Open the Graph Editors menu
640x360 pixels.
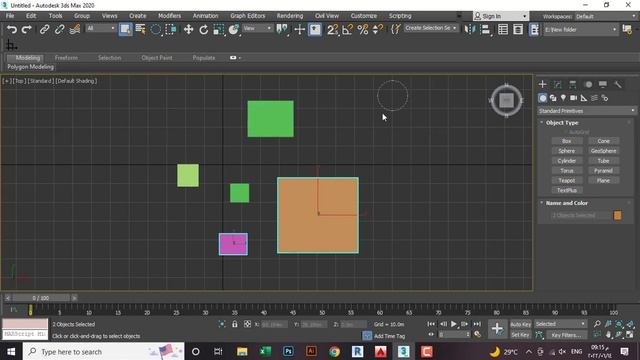(248, 16)
